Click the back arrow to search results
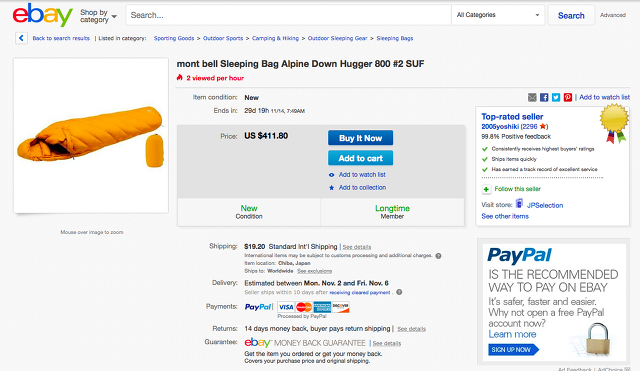The width and height of the screenshot is (640, 371). pos(21,38)
